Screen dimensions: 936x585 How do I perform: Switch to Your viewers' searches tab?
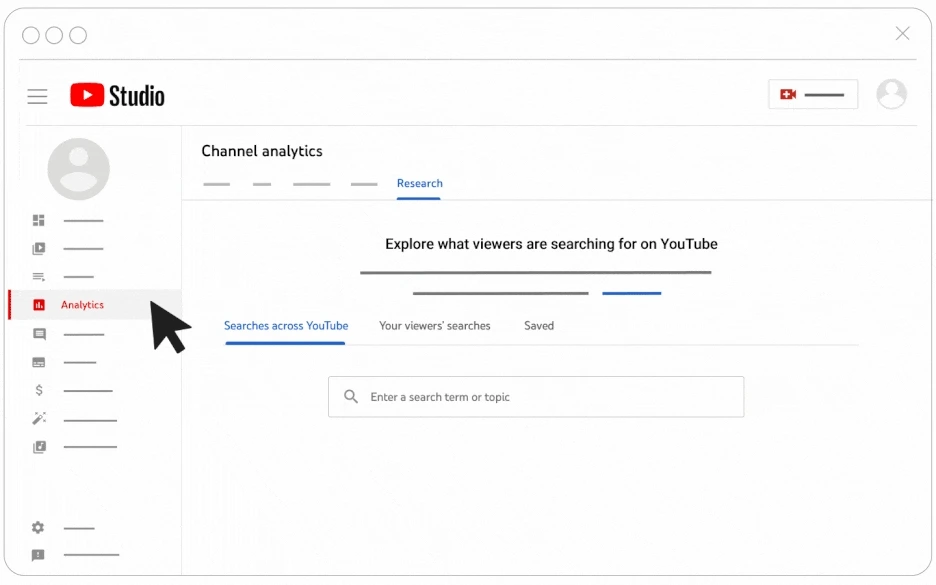point(435,326)
